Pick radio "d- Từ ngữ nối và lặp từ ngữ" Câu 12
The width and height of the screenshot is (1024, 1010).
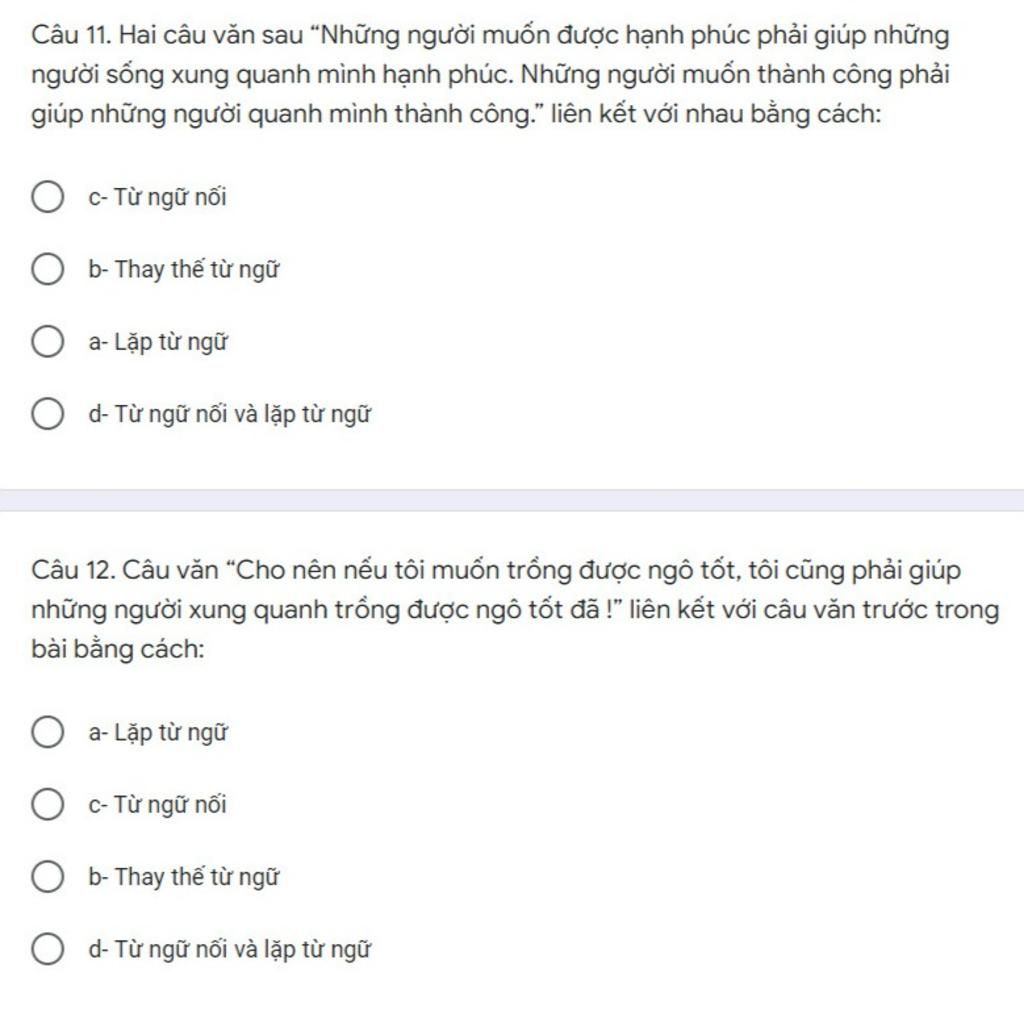[48, 949]
